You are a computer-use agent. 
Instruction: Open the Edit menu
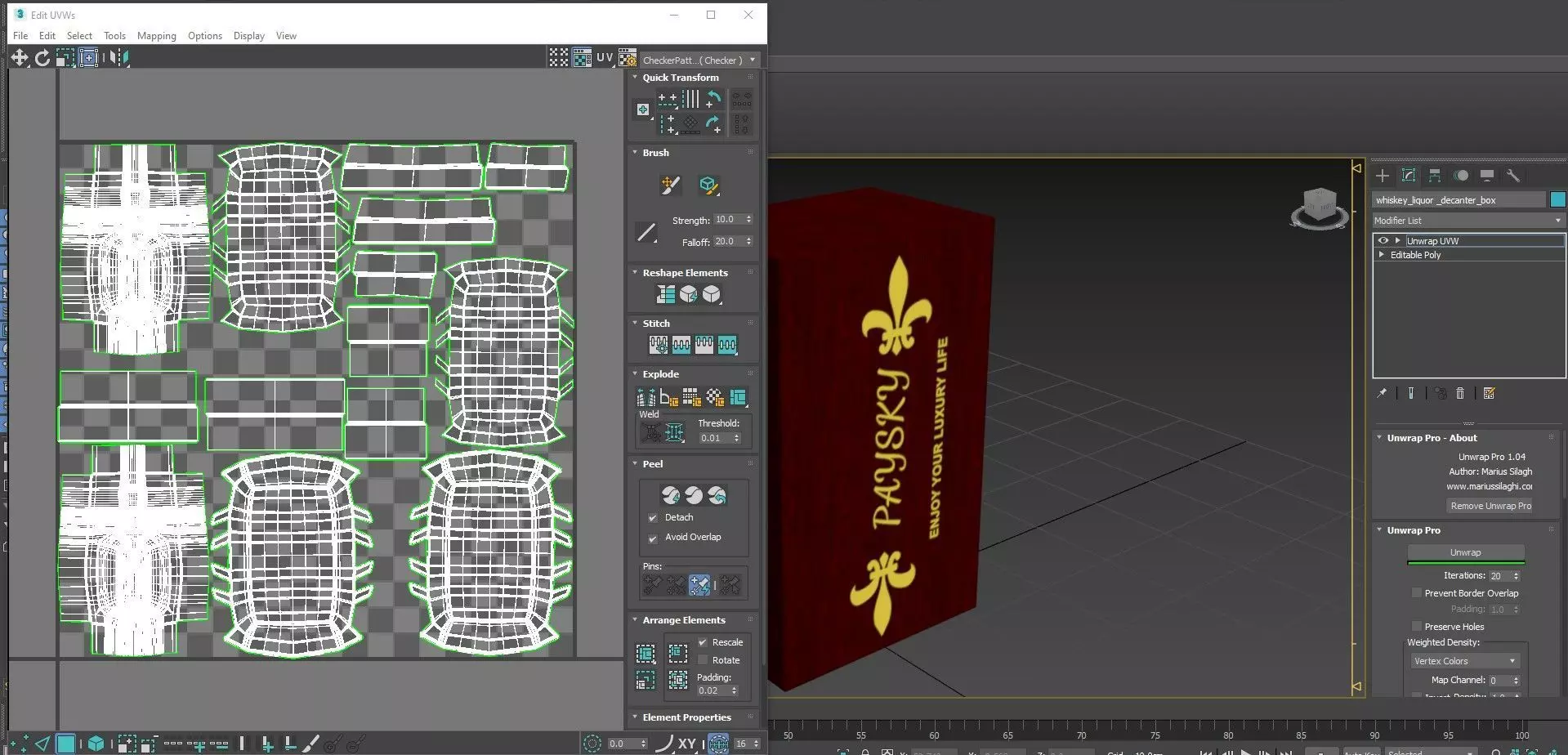coord(47,36)
